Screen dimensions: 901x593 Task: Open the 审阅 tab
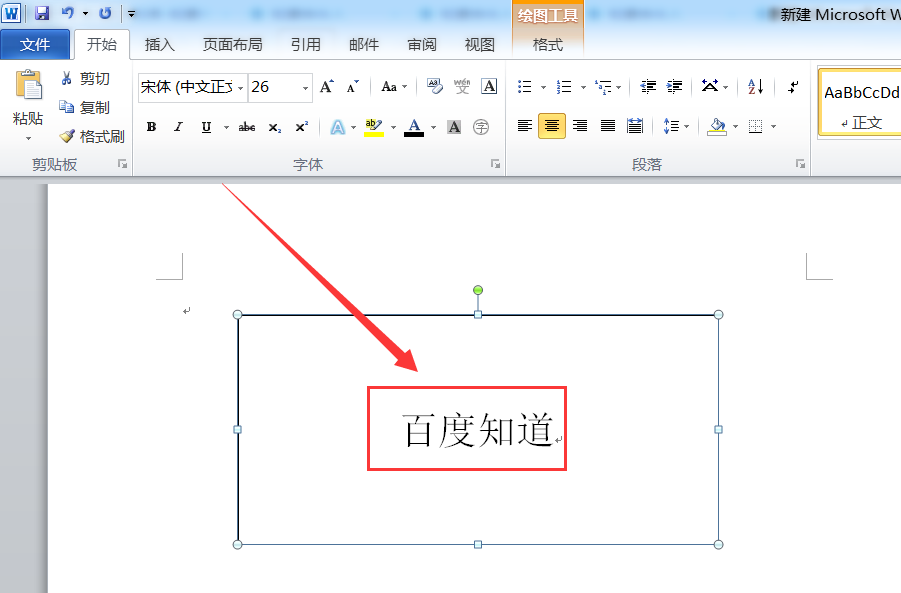pyautogui.click(x=422, y=45)
